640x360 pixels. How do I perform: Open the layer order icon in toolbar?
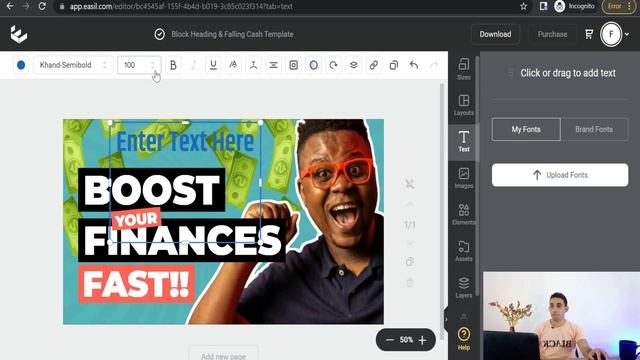(x=353, y=65)
